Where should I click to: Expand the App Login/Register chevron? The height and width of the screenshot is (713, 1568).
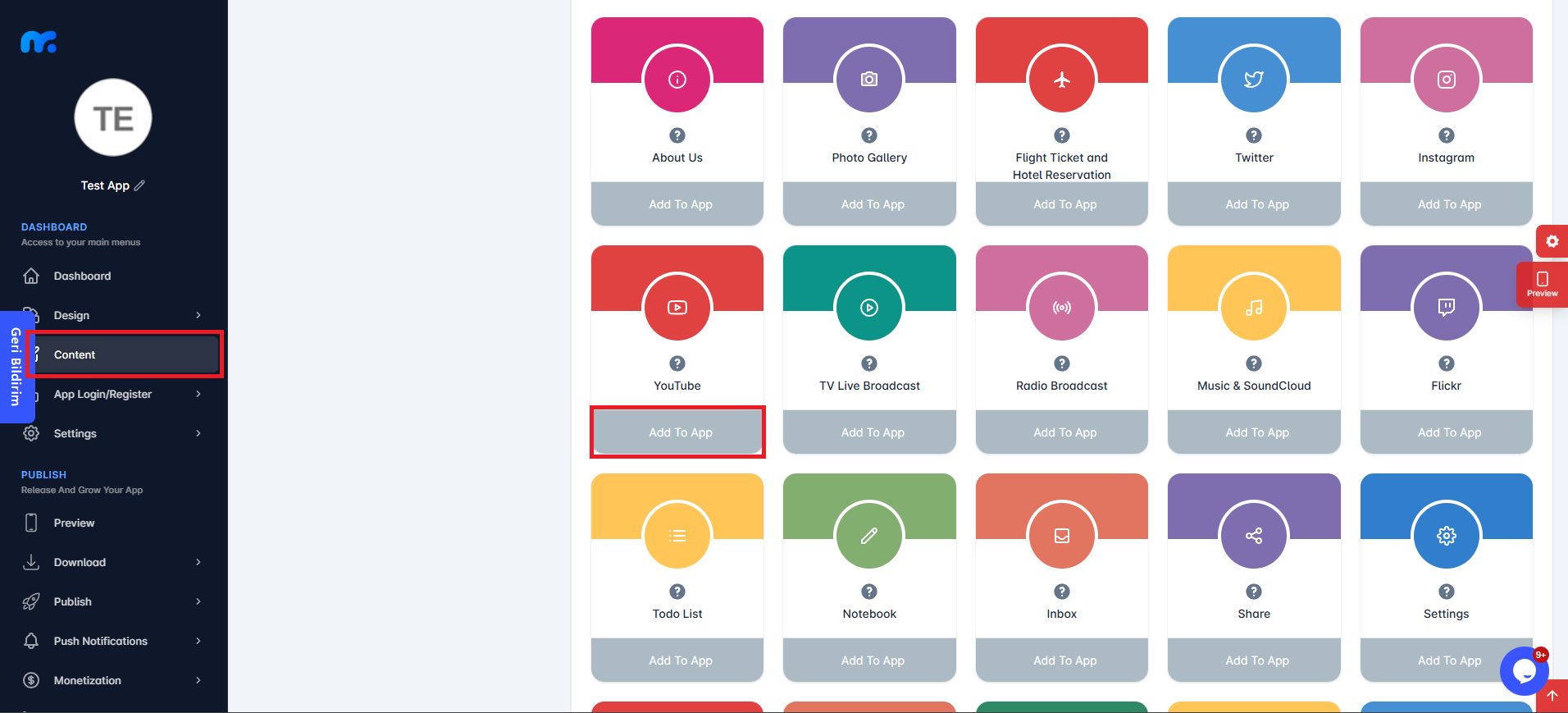(x=198, y=394)
